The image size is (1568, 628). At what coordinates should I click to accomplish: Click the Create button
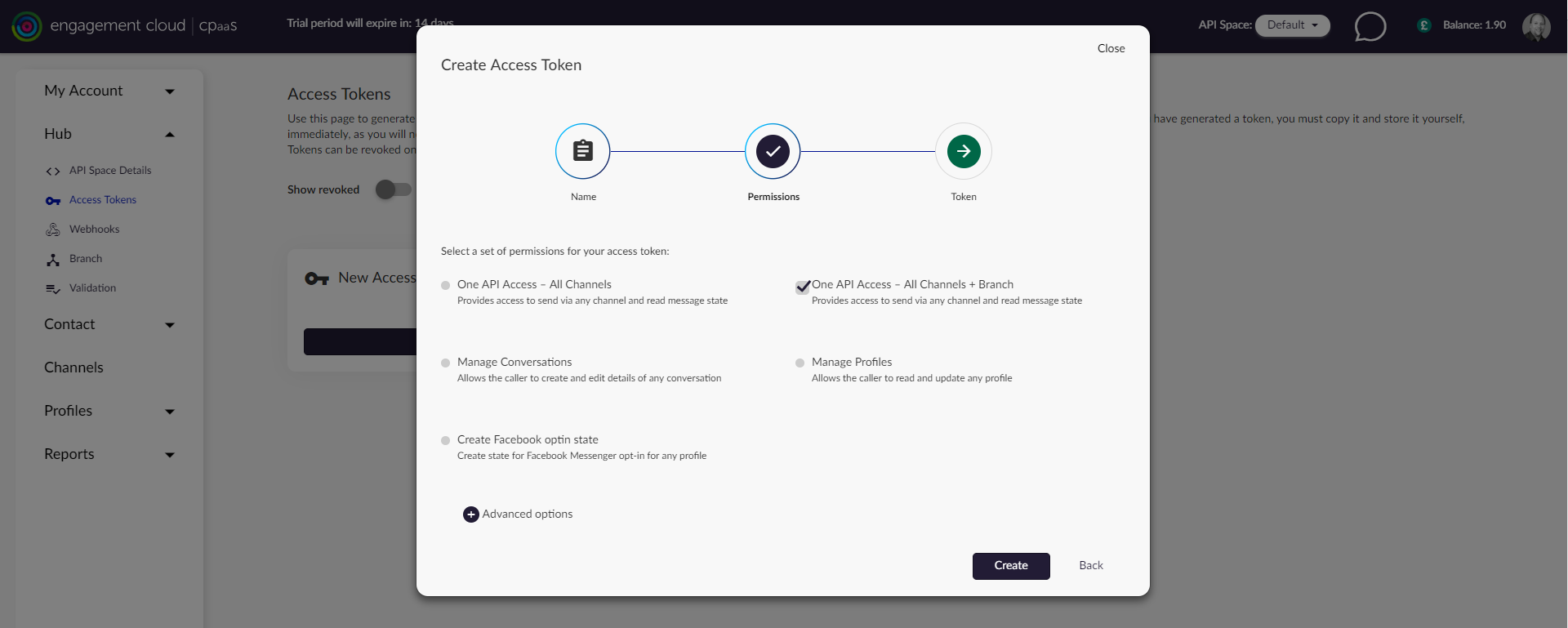coord(1011,566)
